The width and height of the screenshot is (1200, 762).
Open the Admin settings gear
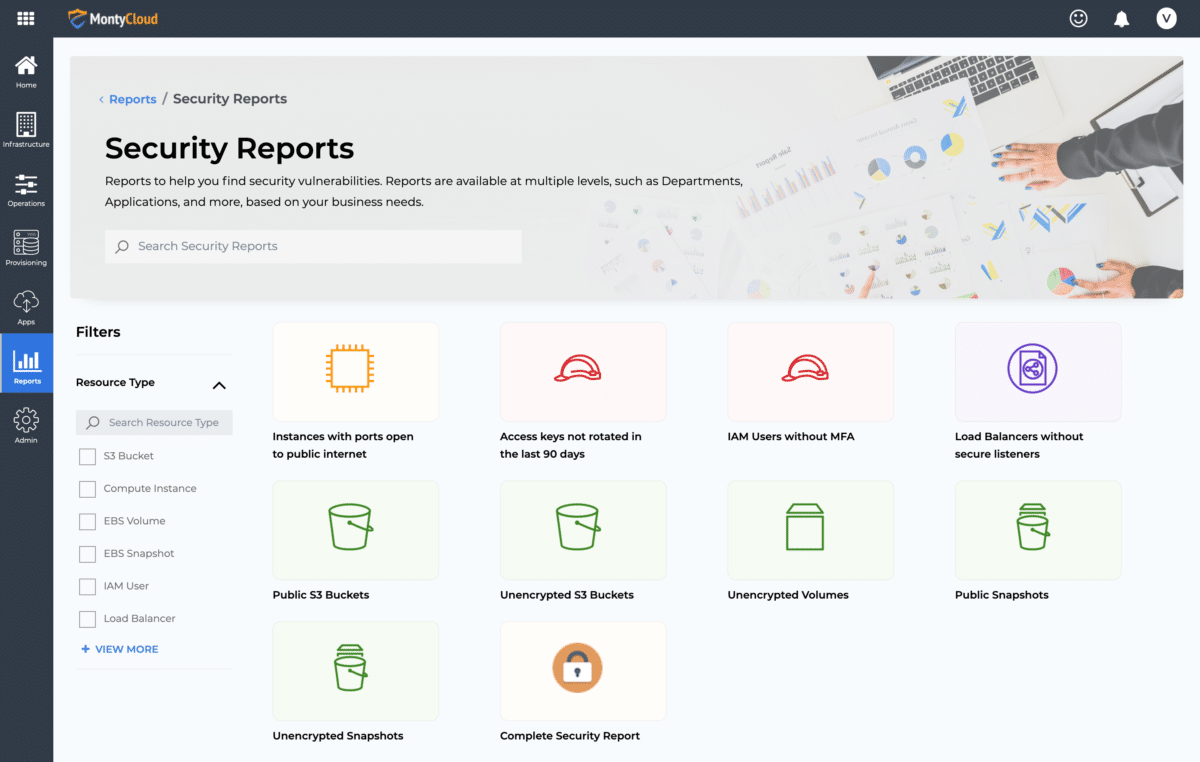[x=26, y=425]
